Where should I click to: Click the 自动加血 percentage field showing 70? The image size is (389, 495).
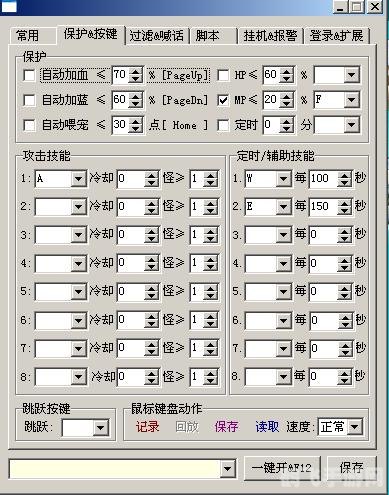point(120,75)
